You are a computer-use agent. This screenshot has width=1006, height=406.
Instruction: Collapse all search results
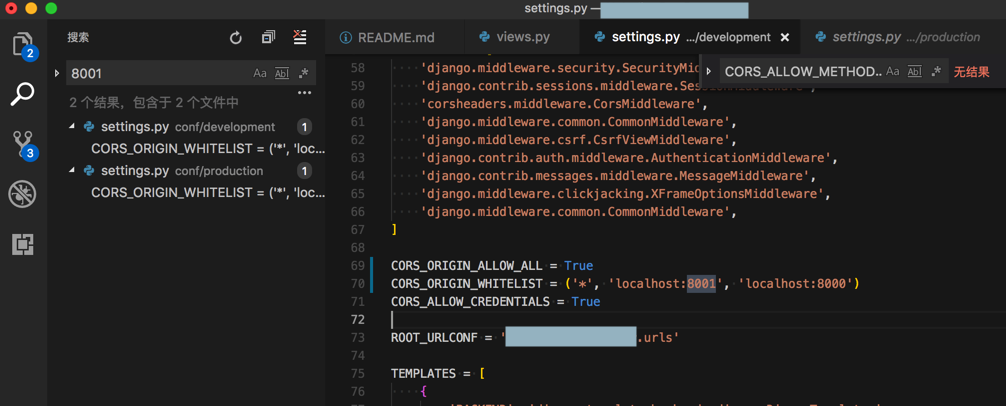pyautogui.click(x=268, y=38)
